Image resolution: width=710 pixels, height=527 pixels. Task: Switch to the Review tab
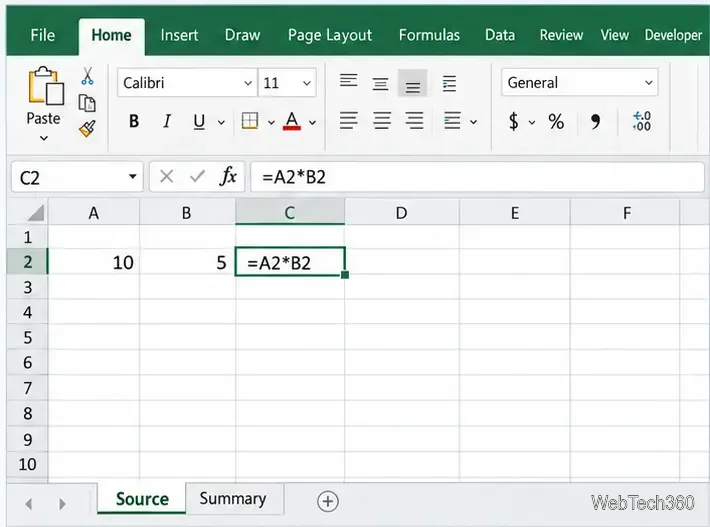tap(561, 35)
